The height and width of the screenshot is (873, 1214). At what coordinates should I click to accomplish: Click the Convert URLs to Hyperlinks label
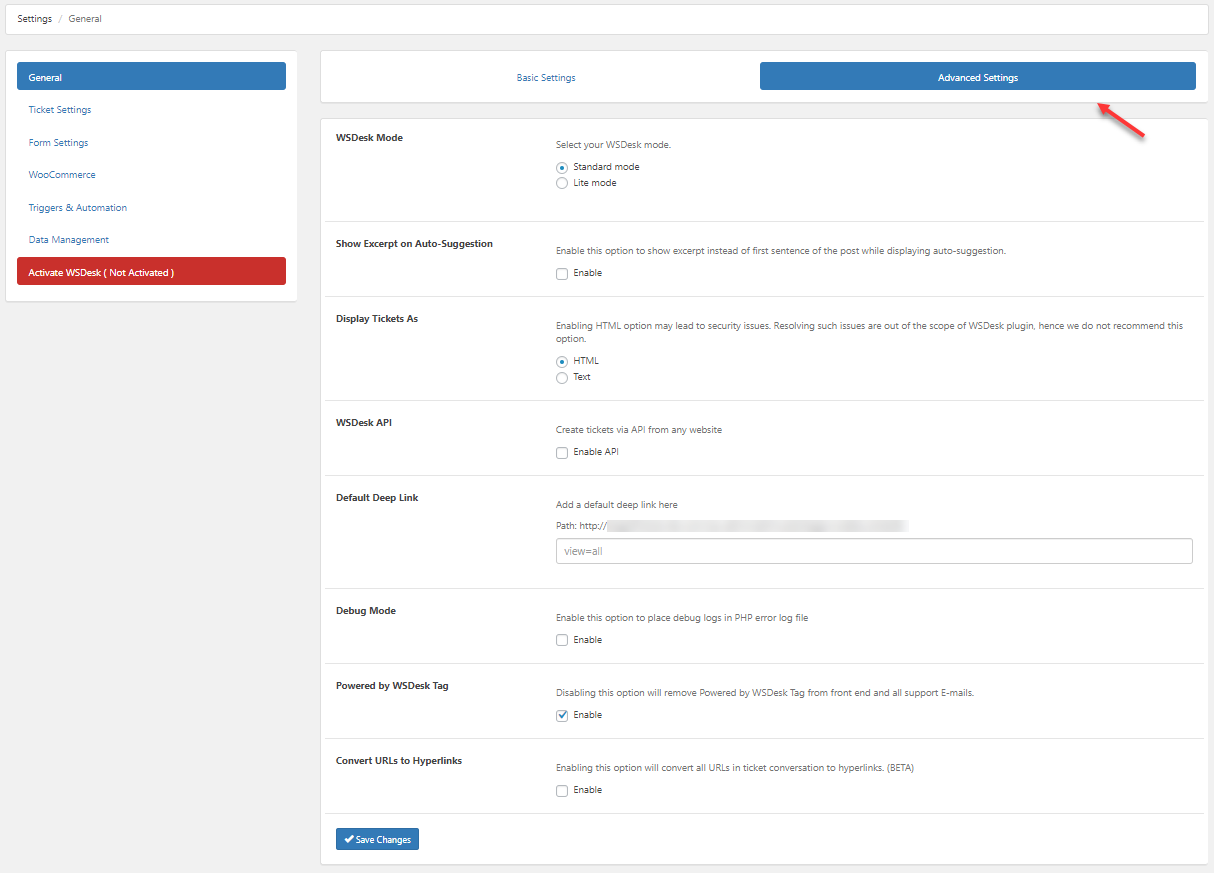point(399,761)
